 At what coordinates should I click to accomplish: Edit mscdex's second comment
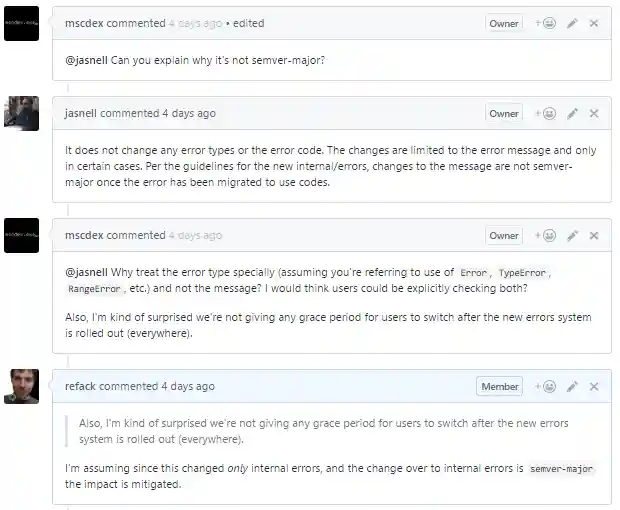pos(572,236)
